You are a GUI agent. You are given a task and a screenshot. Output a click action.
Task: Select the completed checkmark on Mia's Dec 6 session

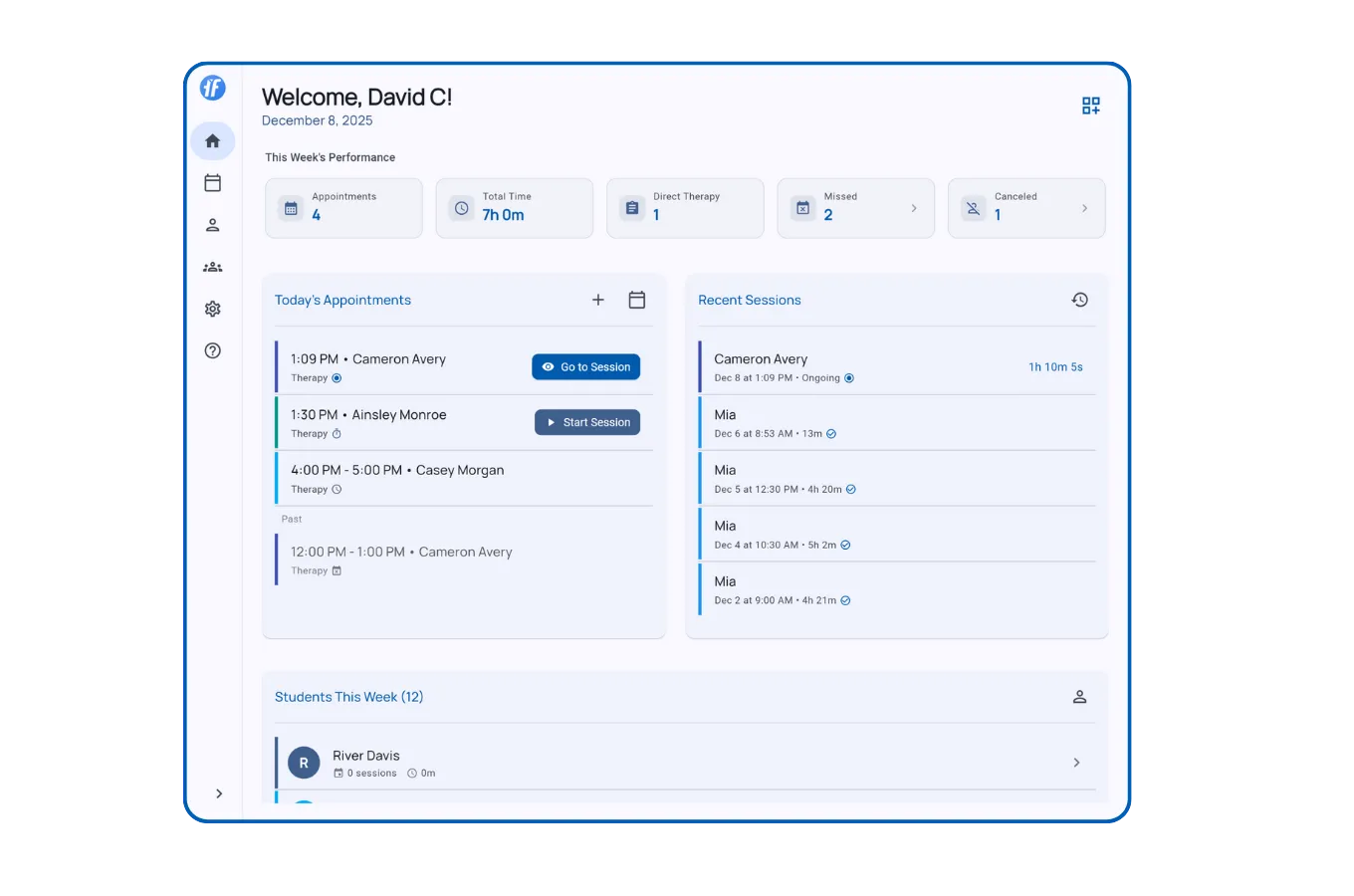(x=831, y=433)
